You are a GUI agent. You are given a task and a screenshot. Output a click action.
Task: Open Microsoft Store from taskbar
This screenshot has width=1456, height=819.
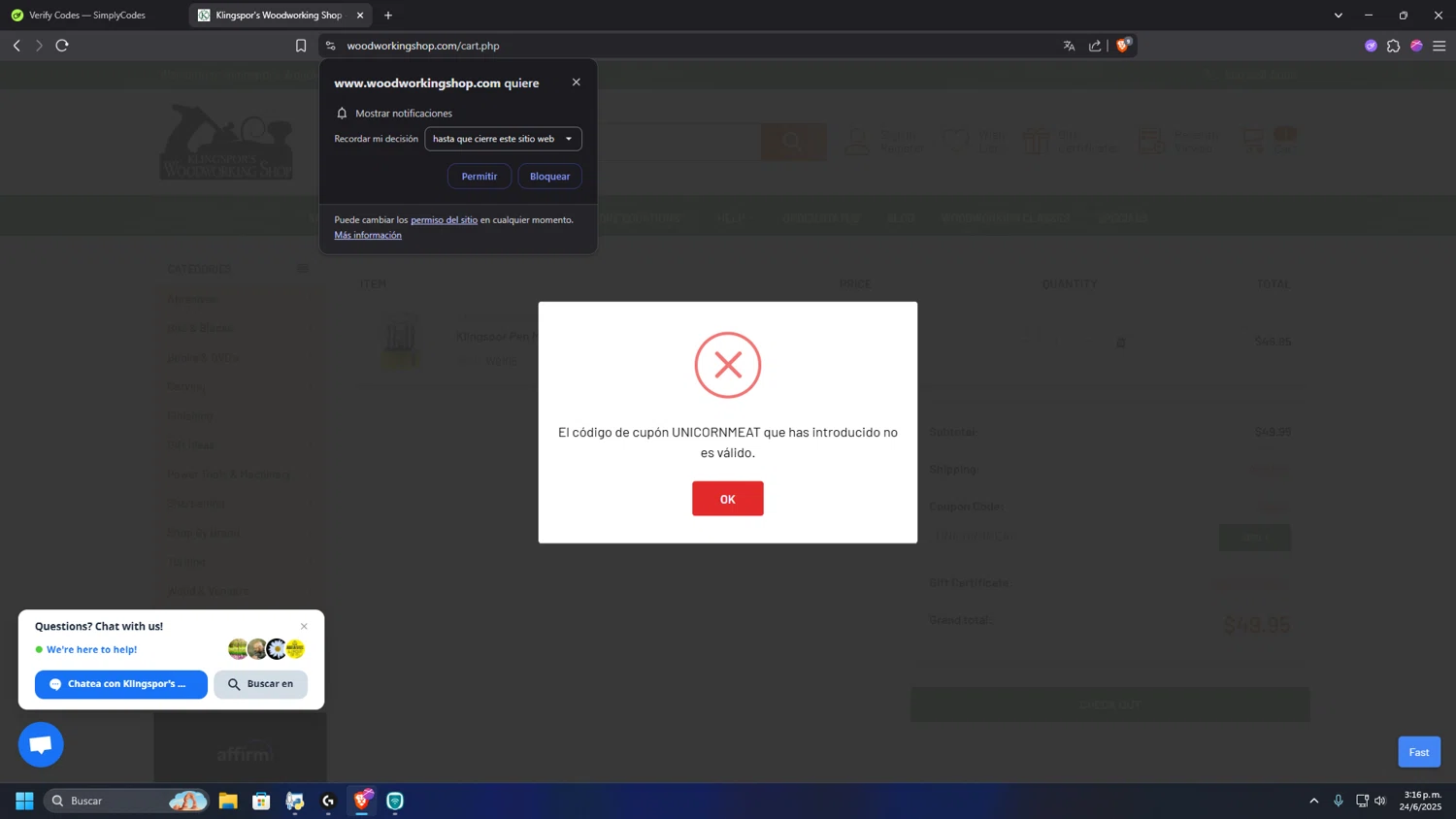click(261, 801)
